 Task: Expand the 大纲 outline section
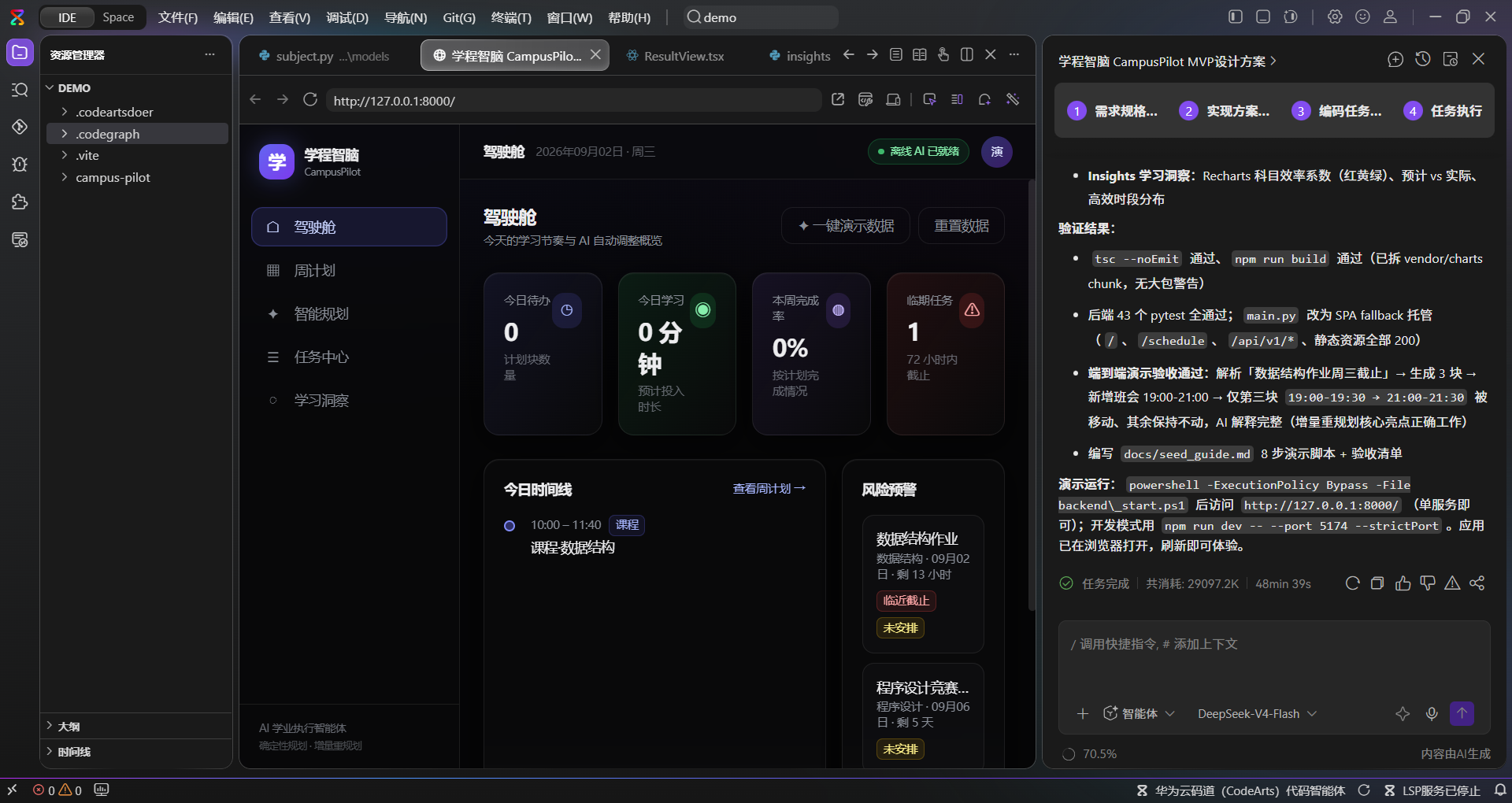(x=135, y=726)
